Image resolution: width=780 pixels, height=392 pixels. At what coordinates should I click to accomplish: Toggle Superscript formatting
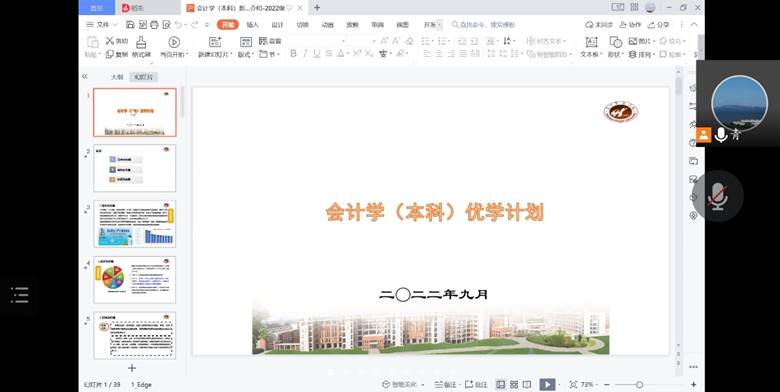pyautogui.click(x=357, y=53)
